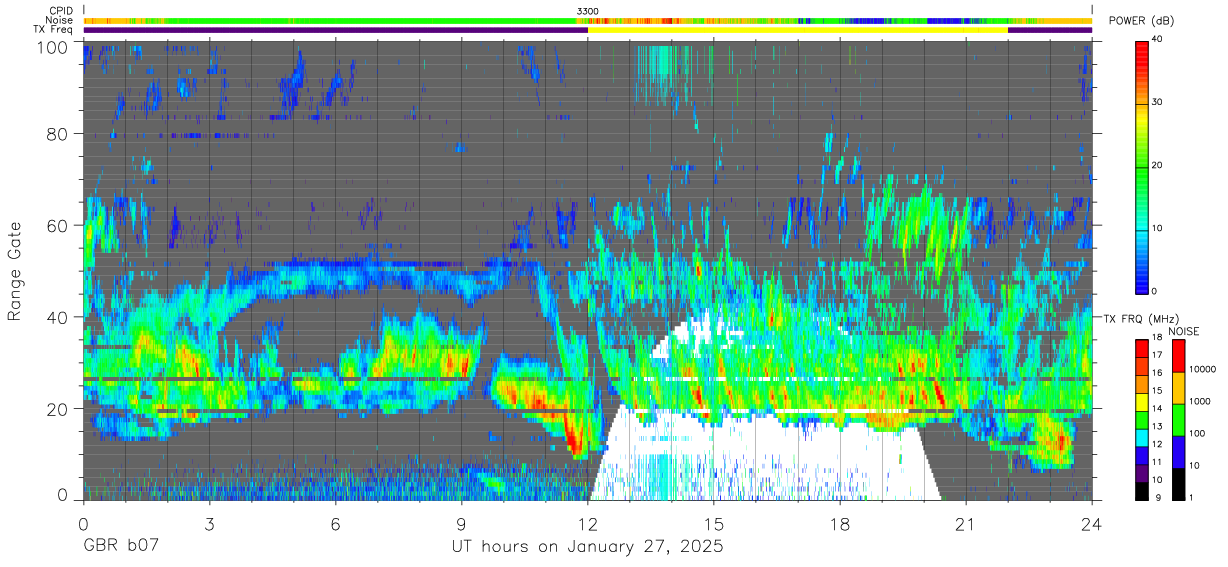Click the red top of the power colorbar
1228x567 pixels.
coord(1142,55)
